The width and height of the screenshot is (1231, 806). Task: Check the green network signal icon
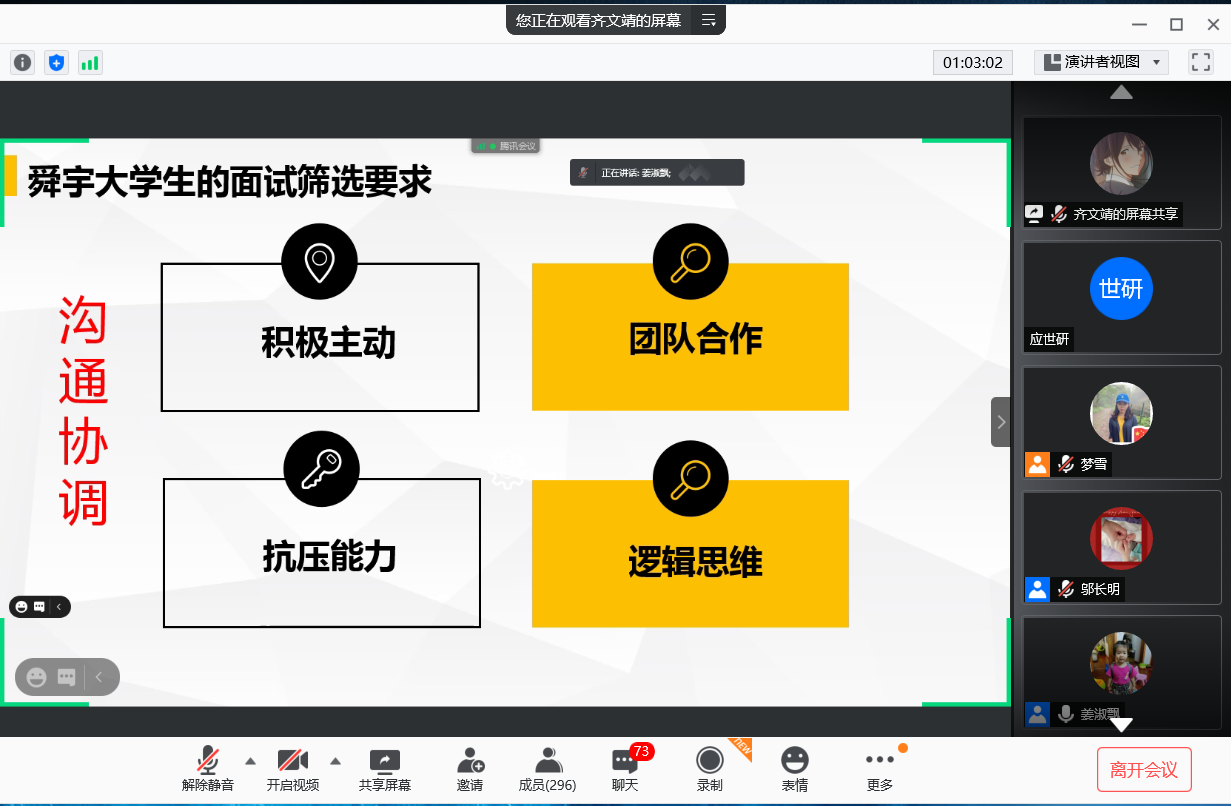pyautogui.click(x=90, y=63)
